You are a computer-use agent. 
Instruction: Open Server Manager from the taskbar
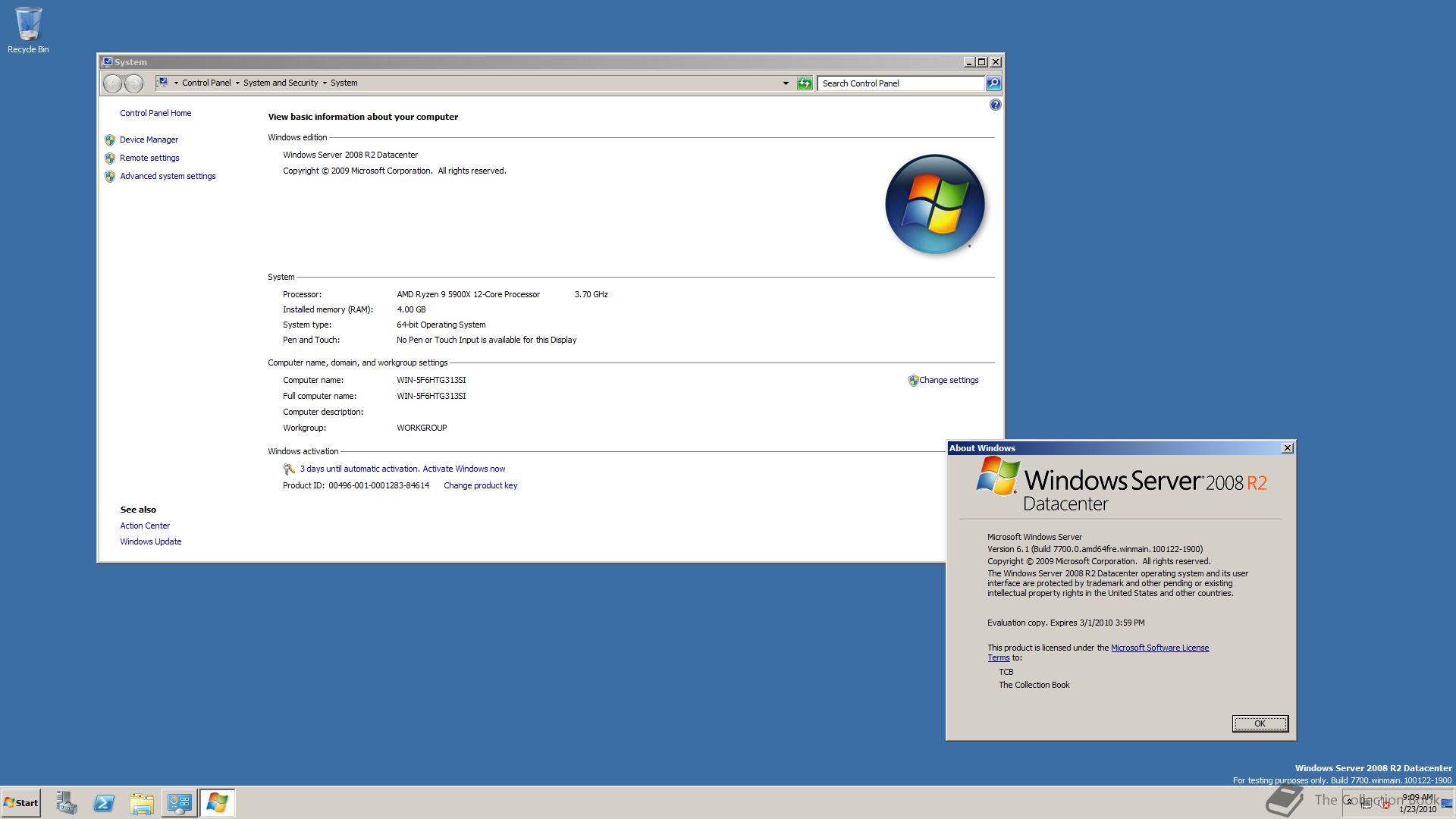click(66, 803)
